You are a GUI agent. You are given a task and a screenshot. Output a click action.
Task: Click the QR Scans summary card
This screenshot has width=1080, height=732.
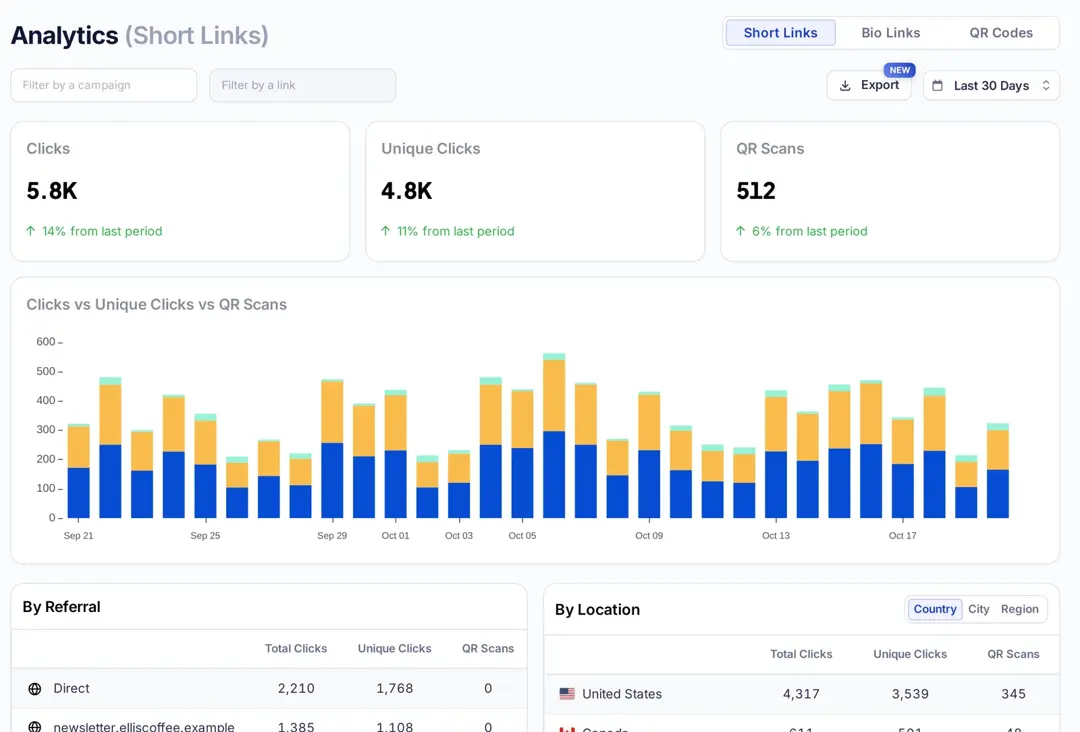(890, 191)
